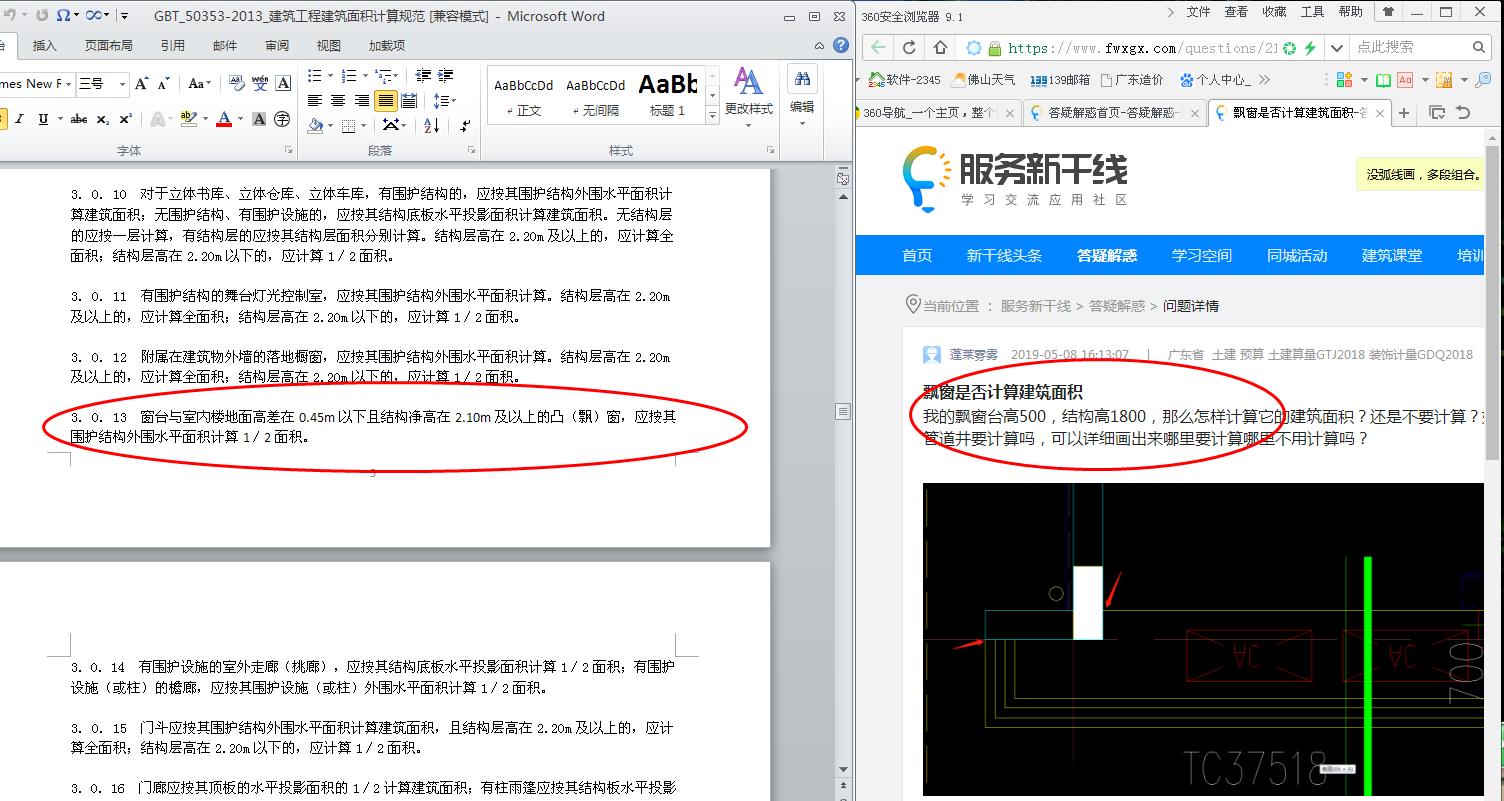Image resolution: width=1504 pixels, height=801 pixels.
Task: Switch to the 页面布局 ribbon tab
Action: pos(109,45)
